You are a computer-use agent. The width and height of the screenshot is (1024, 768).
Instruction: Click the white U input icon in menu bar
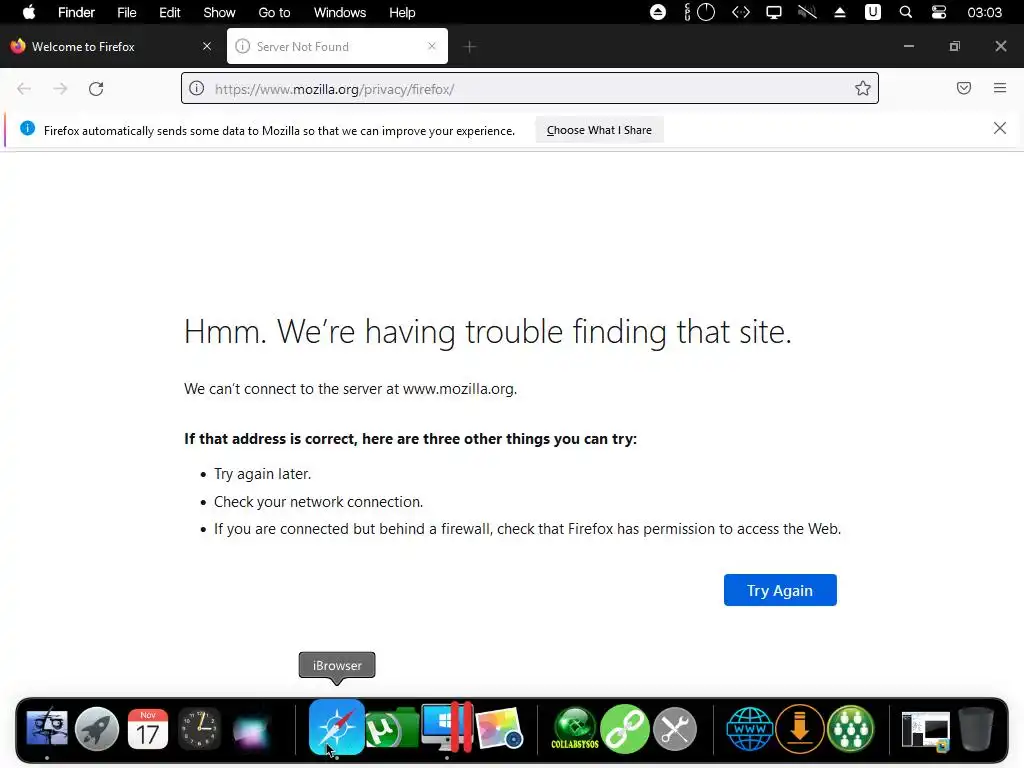tap(872, 12)
